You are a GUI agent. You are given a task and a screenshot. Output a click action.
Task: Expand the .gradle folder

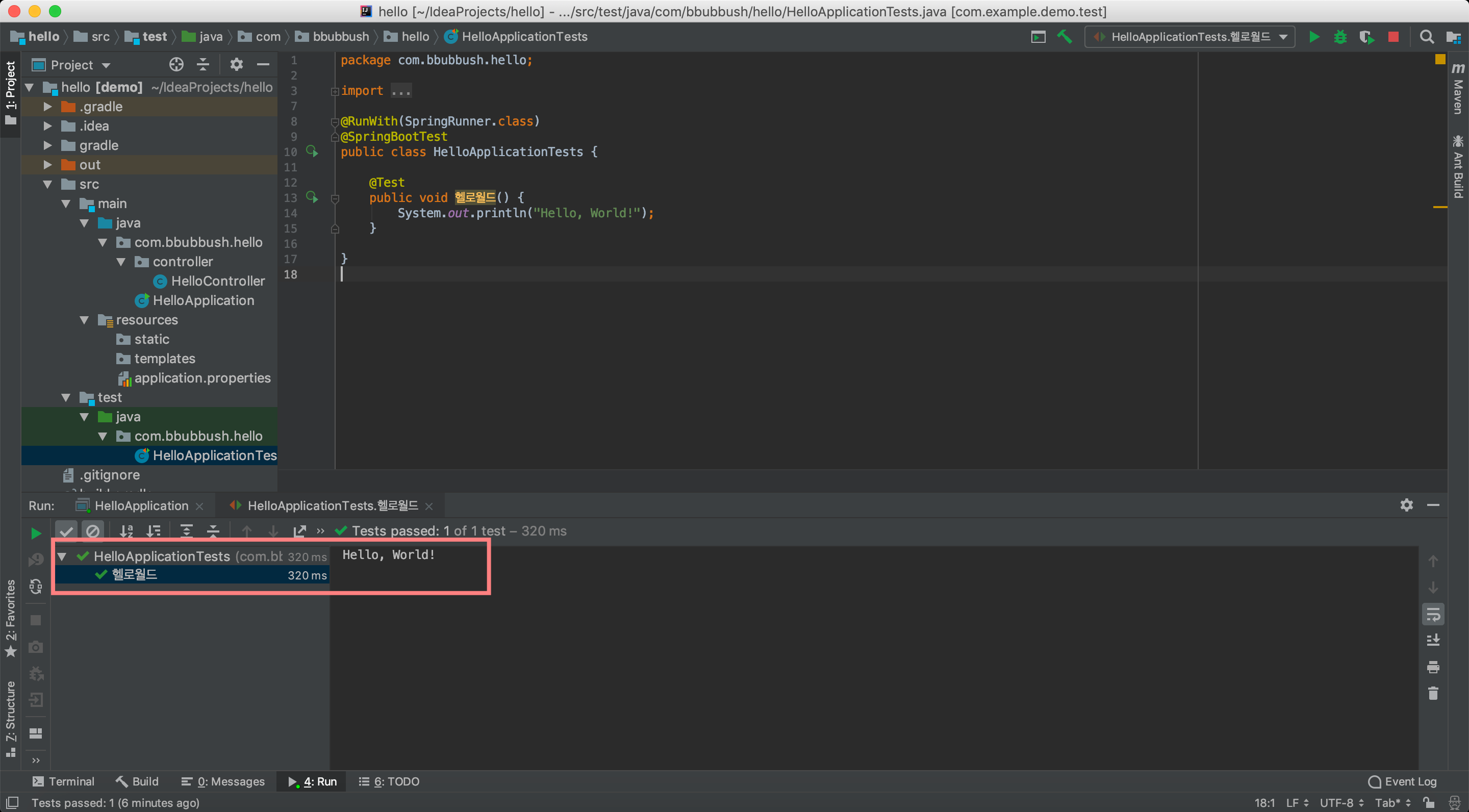pos(48,107)
